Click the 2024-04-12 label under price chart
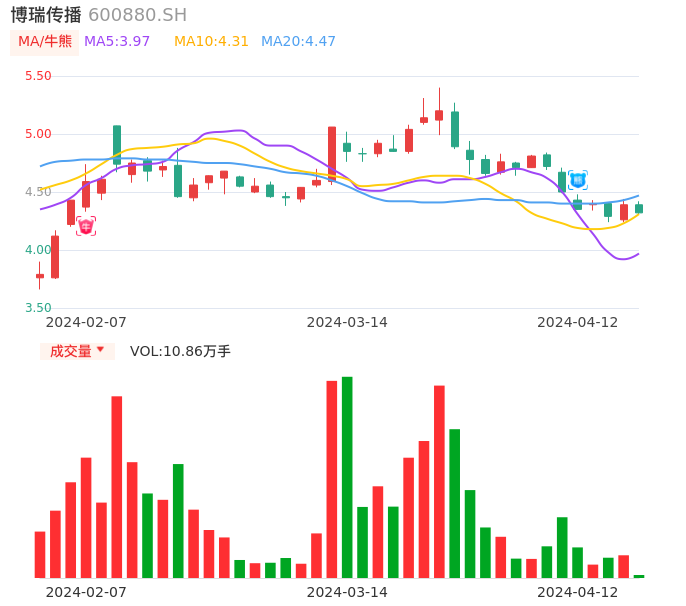This screenshot has height=606, width=686. (x=577, y=322)
